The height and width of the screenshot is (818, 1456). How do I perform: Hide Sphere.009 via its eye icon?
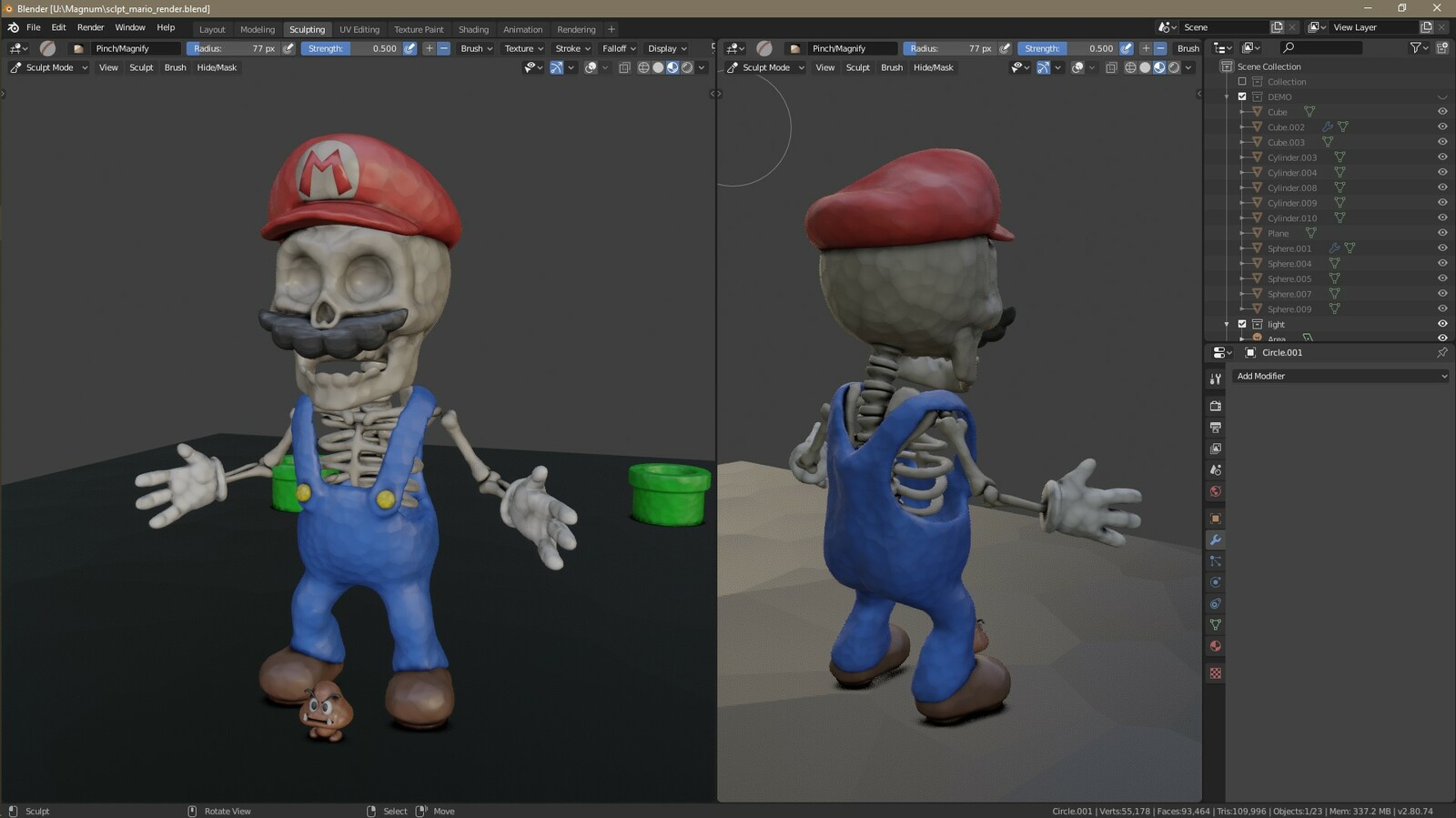pos(1442,309)
